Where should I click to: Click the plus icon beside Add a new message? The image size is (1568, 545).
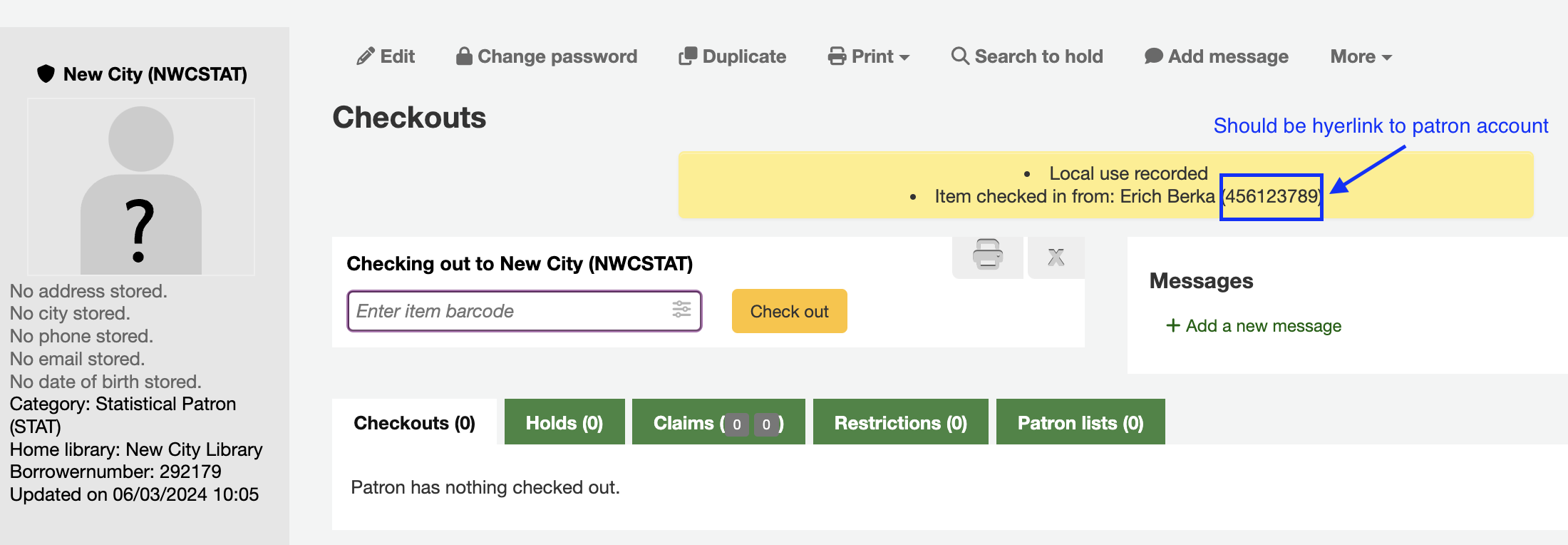(1172, 326)
